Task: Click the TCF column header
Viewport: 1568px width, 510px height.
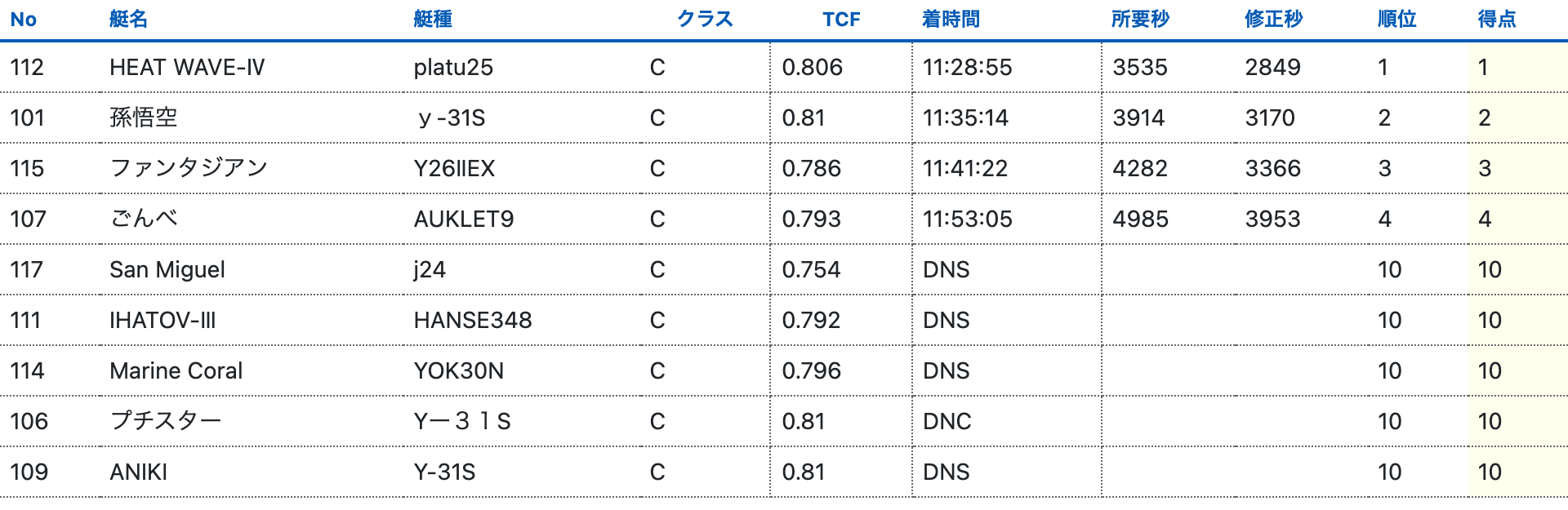Action: (840, 20)
